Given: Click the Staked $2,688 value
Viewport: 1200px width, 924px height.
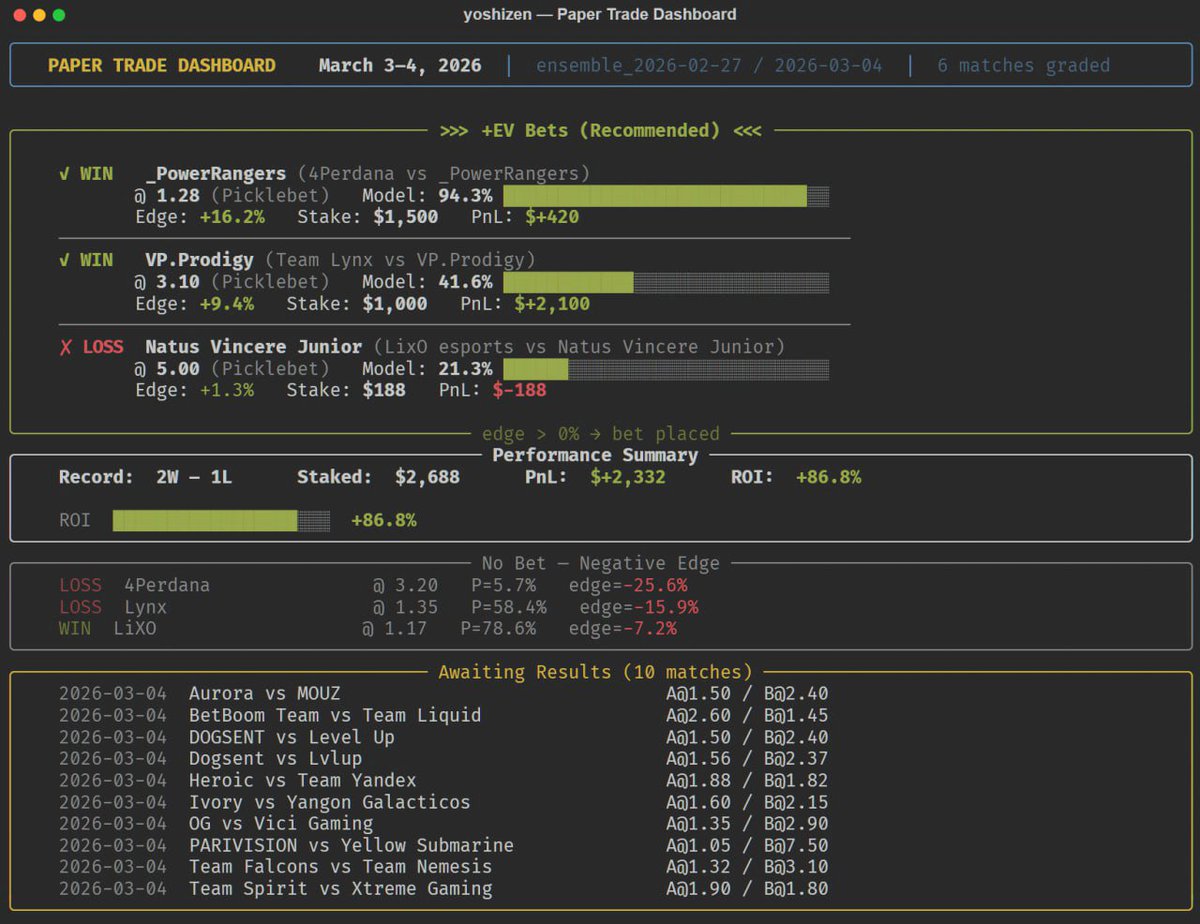Looking at the screenshot, I should (427, 477).
